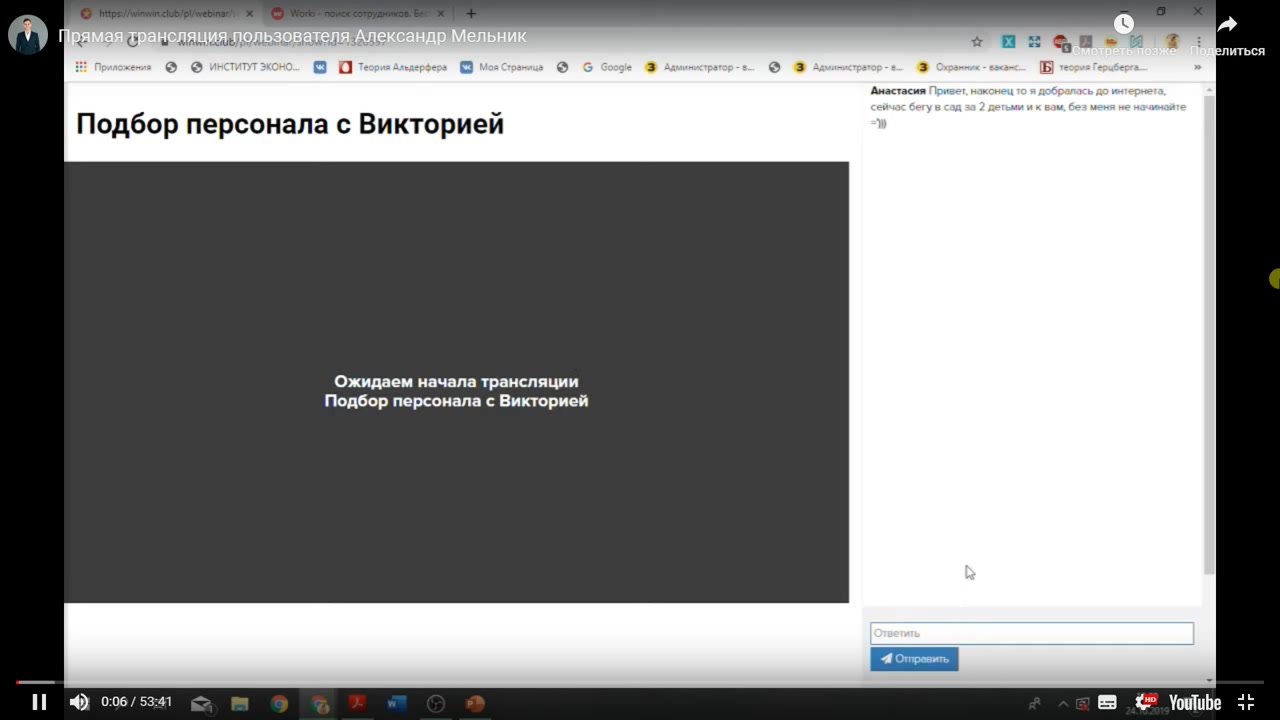The height and width of the screenshot is (720, 1280).
Task: Open the channel avatar of Александр Мельник
Action: coord(28,36)
